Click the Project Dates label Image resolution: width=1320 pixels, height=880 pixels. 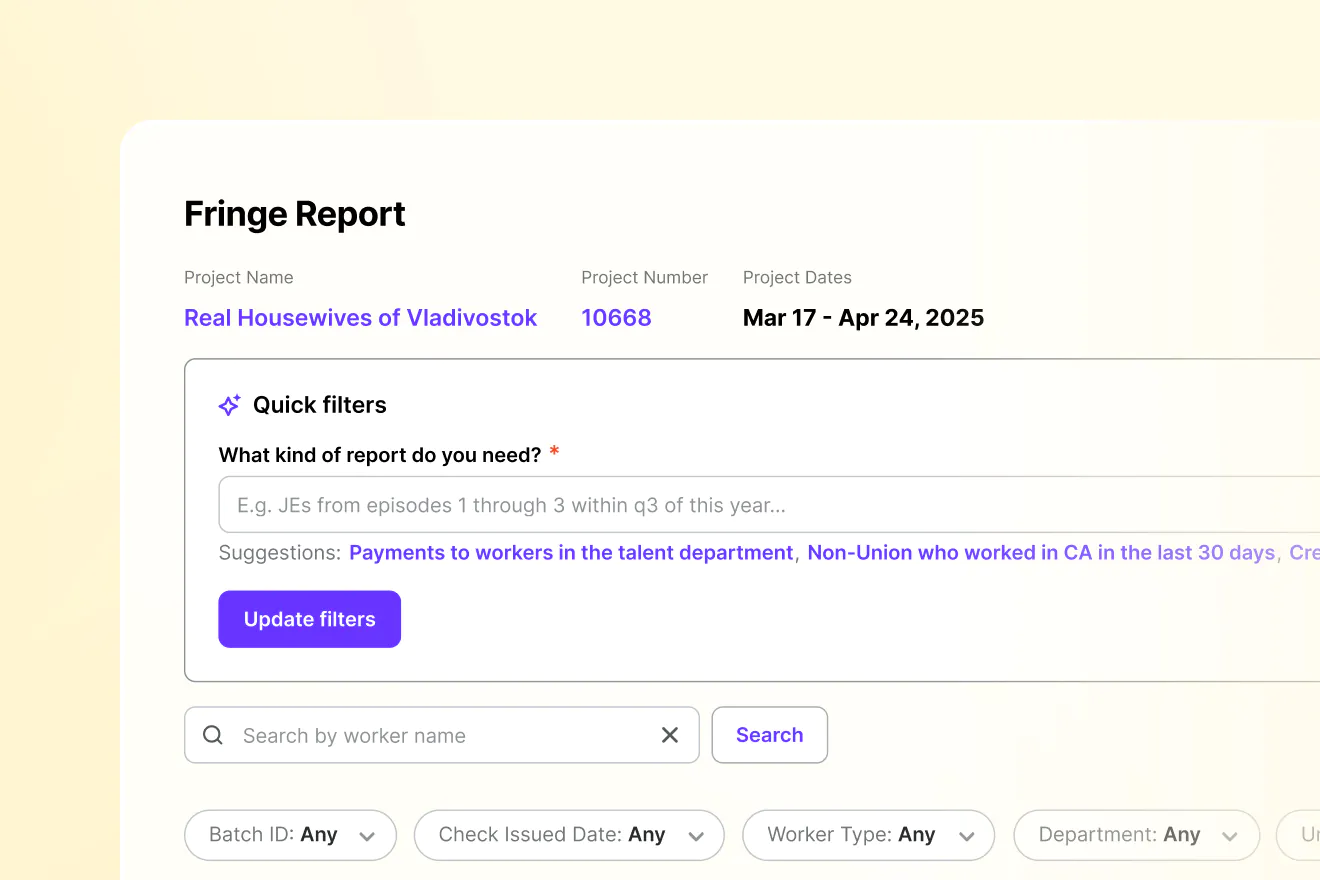(798, 277)
